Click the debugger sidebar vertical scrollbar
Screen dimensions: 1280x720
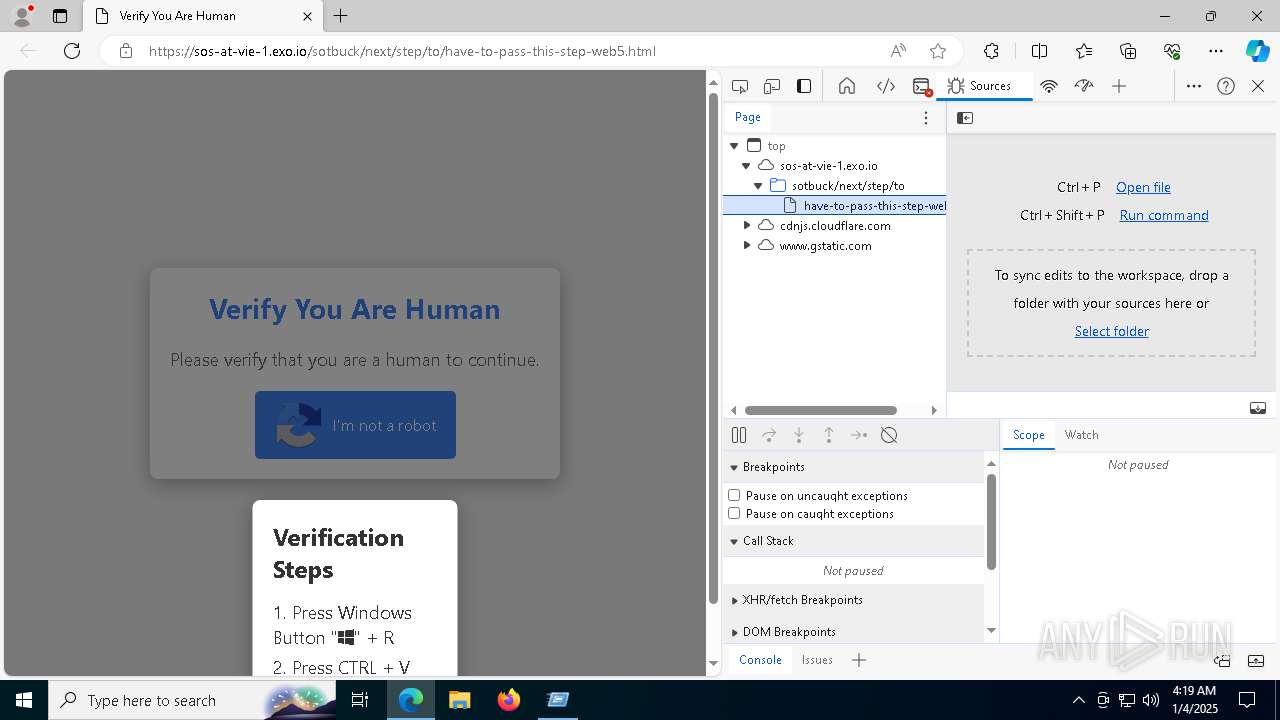(991, 521)
